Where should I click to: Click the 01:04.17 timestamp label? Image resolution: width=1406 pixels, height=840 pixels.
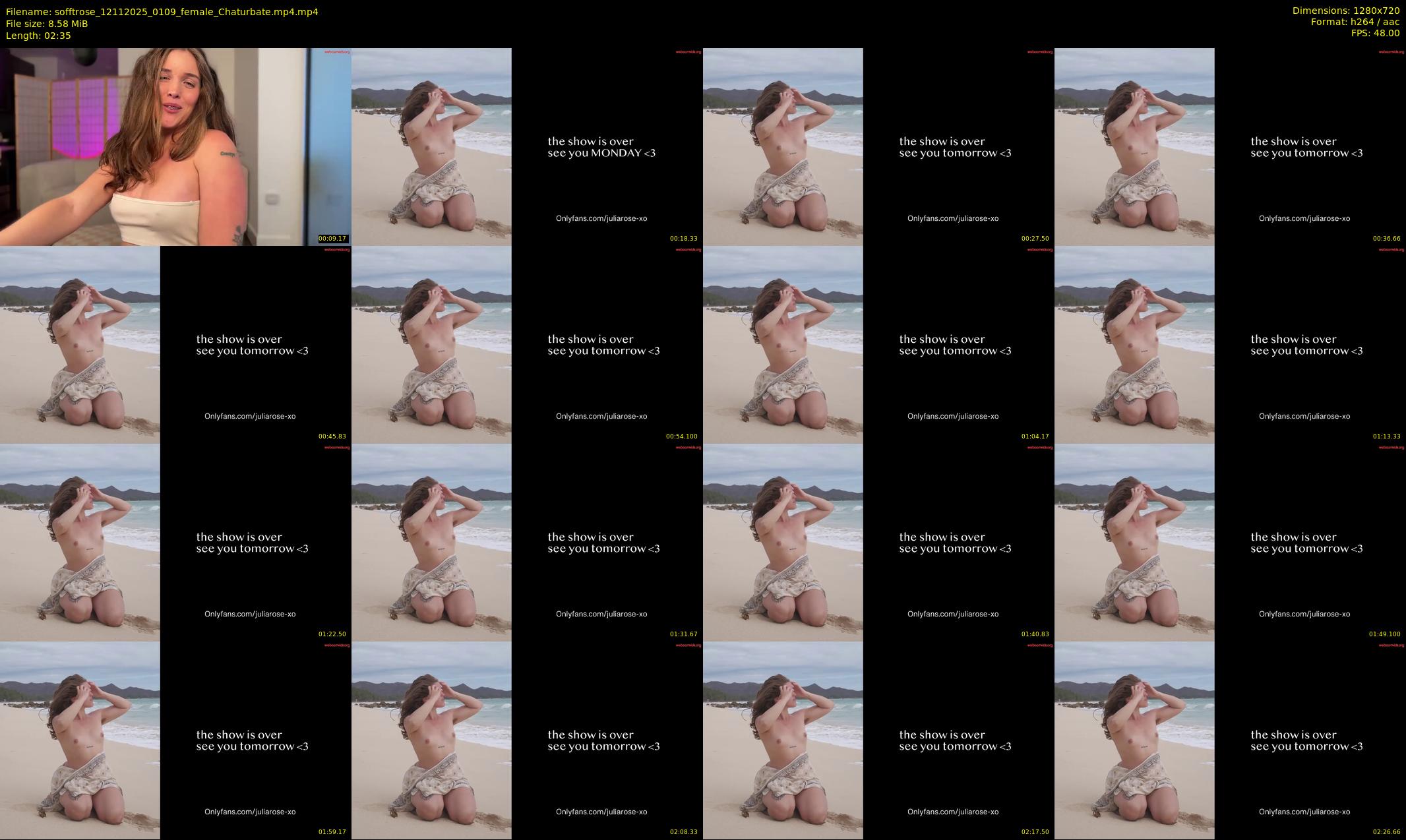pos(1035,436)
